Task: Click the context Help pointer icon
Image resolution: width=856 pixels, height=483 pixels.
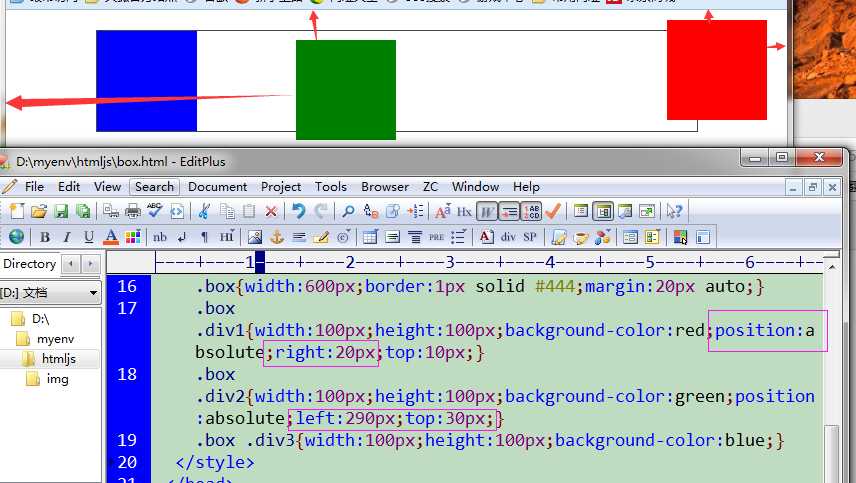Action: (675, 211)
